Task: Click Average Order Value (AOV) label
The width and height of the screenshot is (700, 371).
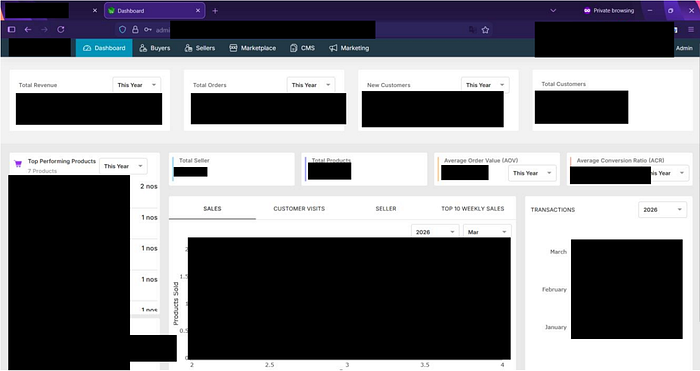Action: tap(481, 160)
